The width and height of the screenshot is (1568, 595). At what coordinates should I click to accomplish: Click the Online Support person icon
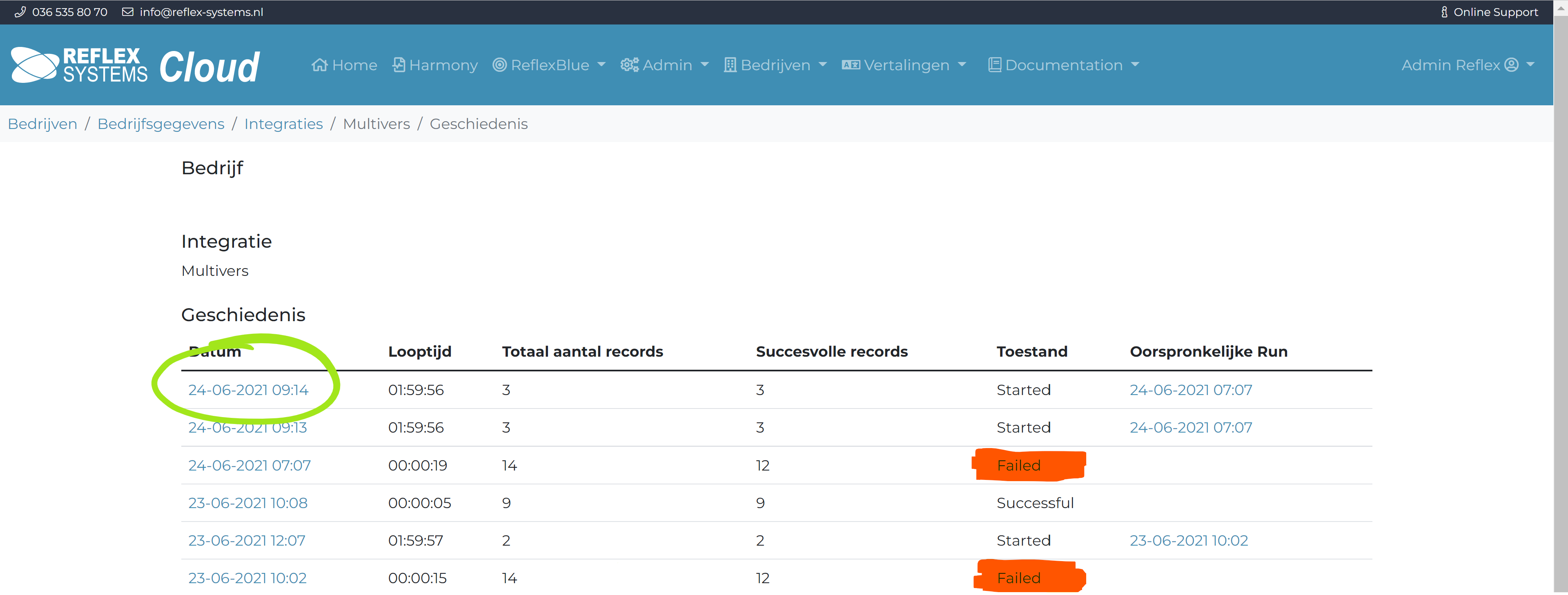(x=1444, y=11)
